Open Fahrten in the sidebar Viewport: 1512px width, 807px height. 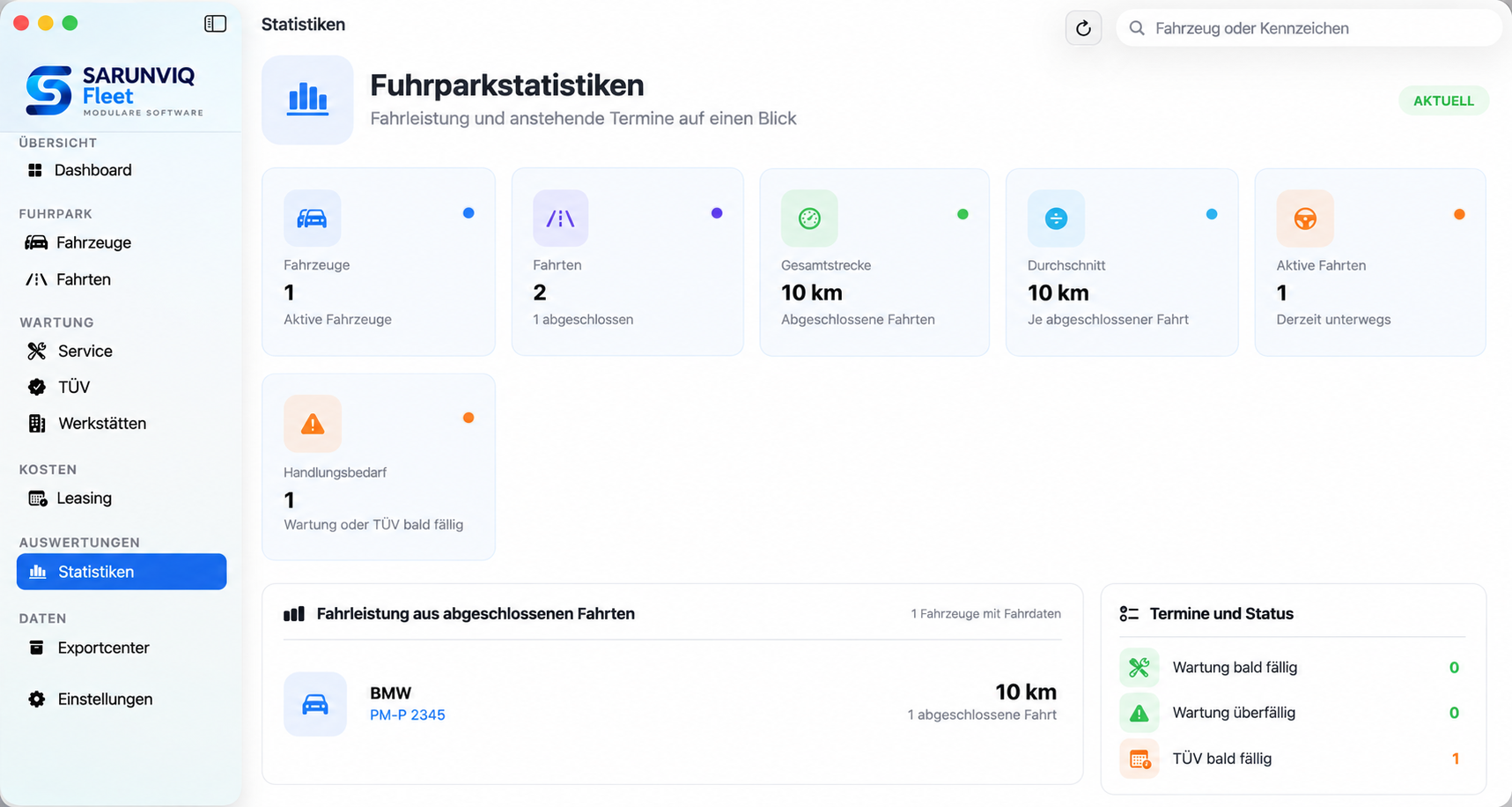point(122,279)
